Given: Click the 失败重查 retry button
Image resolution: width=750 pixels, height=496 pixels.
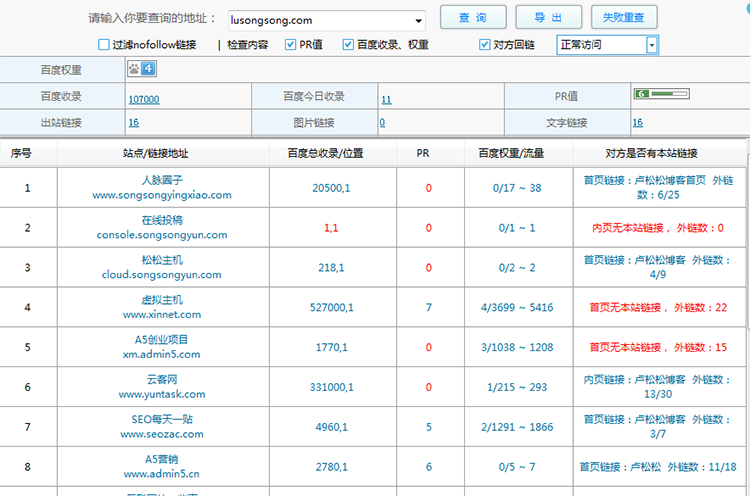Looking at the screenshot, I should tap(624, 18).
